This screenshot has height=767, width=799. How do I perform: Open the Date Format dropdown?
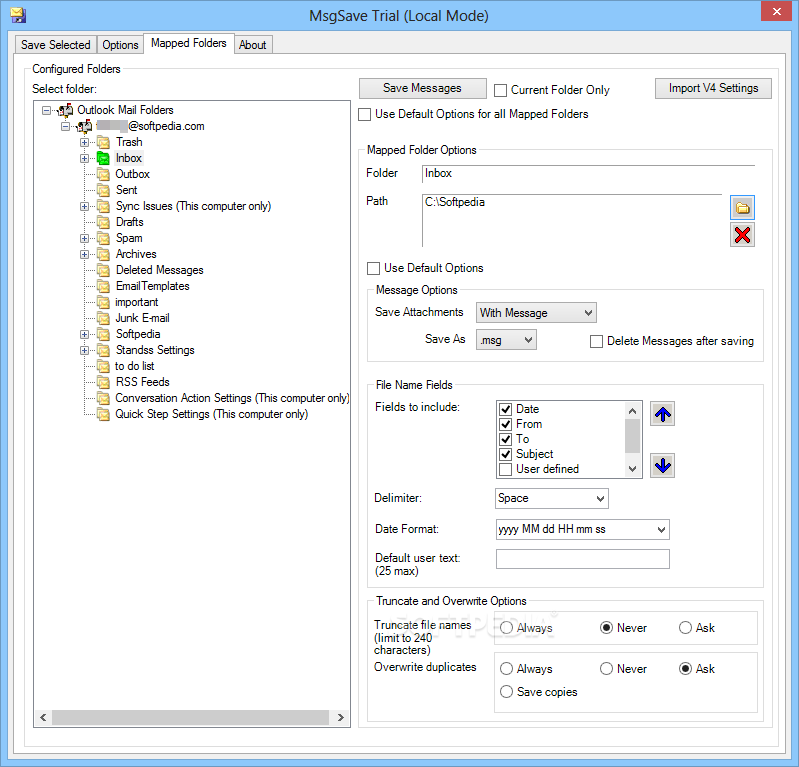(x=582, y=530)
